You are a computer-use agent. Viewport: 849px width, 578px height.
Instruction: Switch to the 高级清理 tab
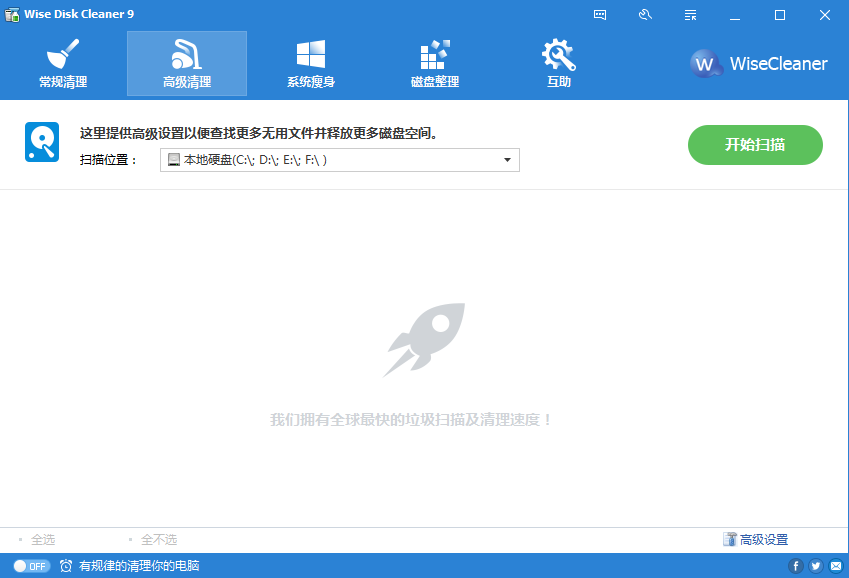(186, 63)
